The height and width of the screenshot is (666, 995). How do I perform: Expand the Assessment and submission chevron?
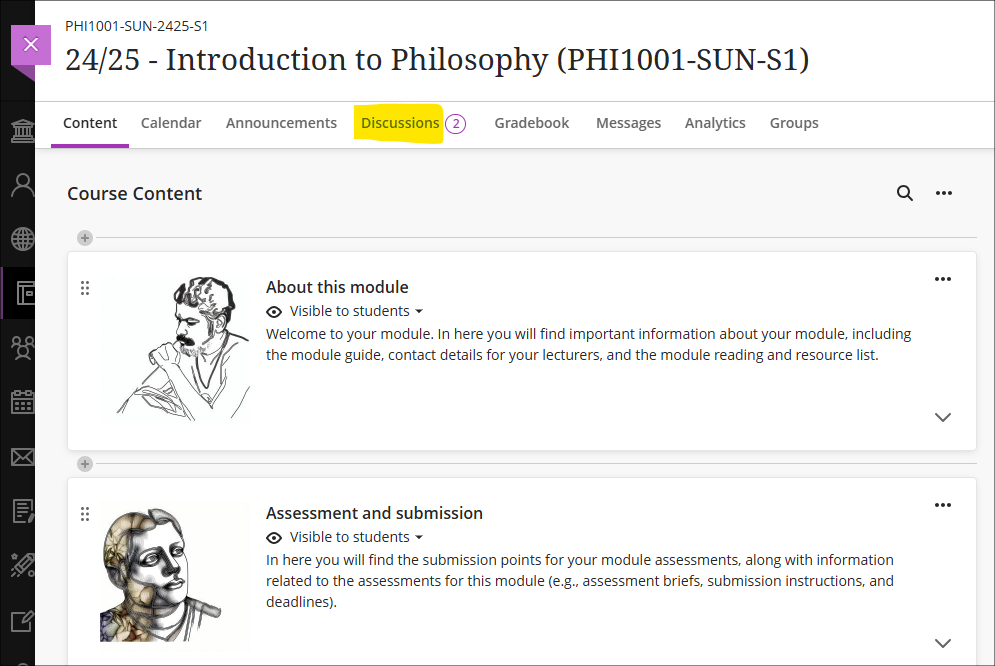(943, 643)
